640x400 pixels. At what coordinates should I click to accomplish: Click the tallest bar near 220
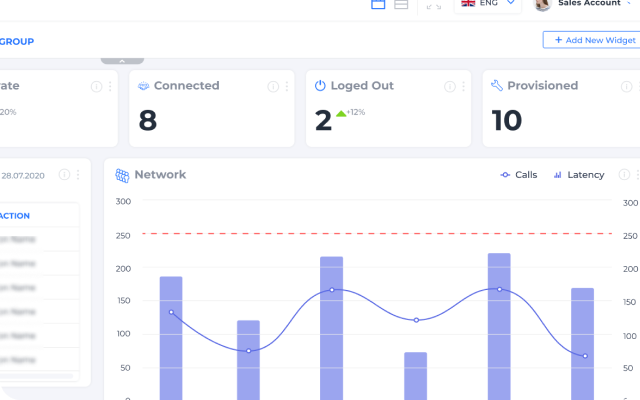[499, 327]
